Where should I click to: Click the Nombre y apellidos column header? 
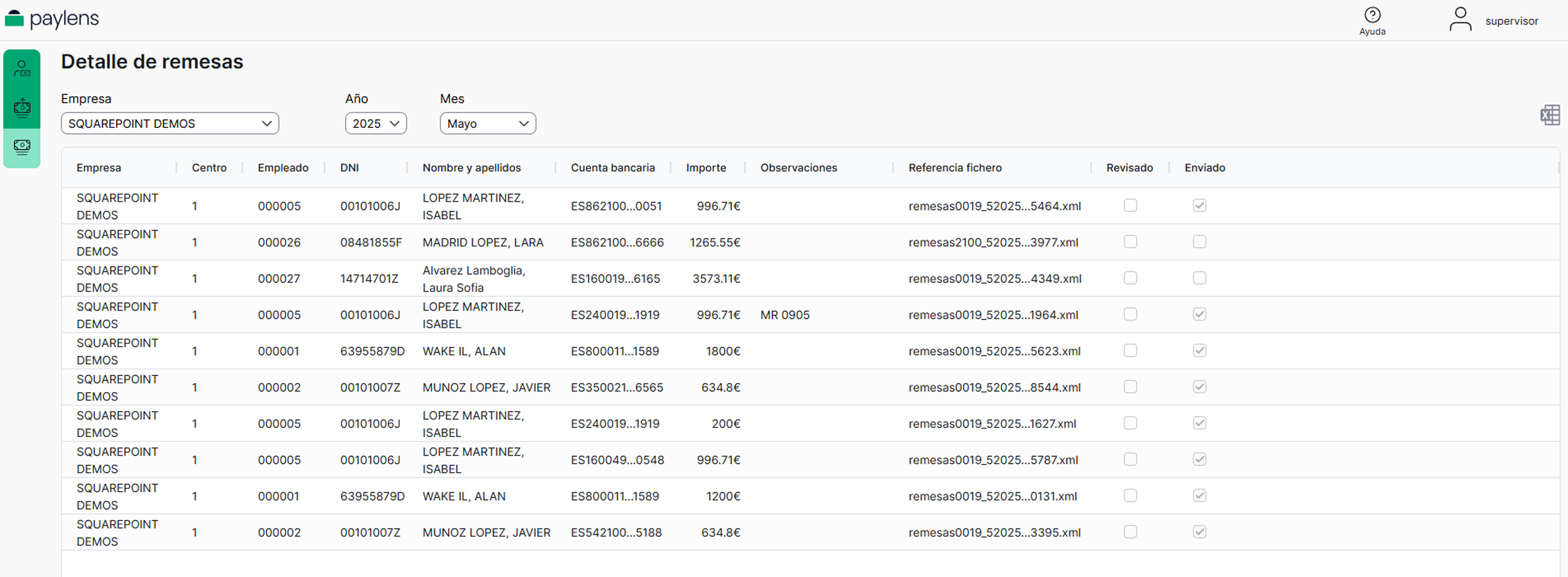[471, 168]
